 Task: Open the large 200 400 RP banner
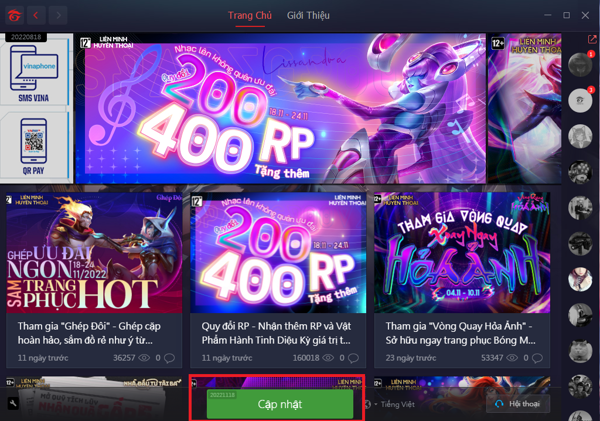(x=280, y=108)
